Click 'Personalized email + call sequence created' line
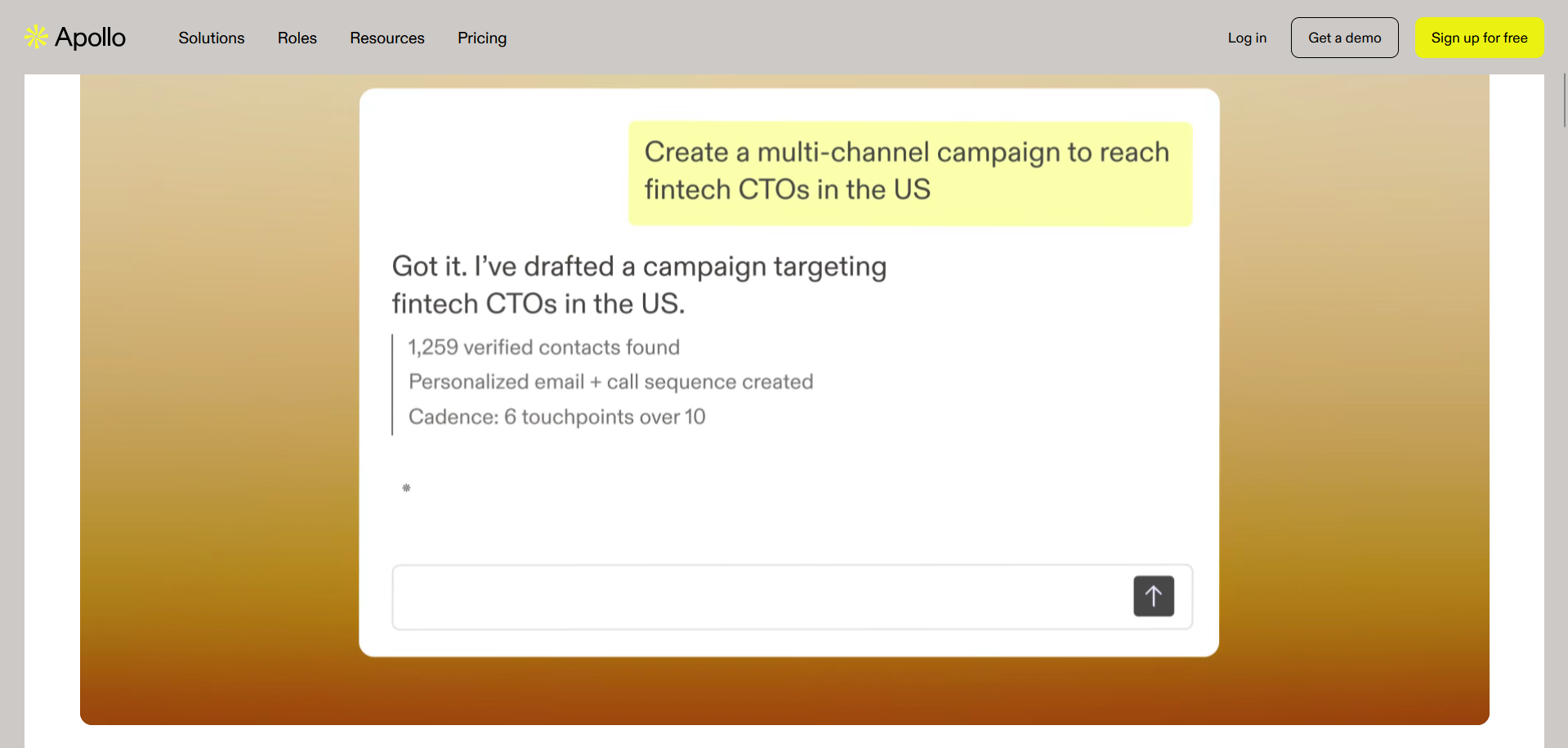Viewport: 1568px width, 748px height. click(611, 382)
